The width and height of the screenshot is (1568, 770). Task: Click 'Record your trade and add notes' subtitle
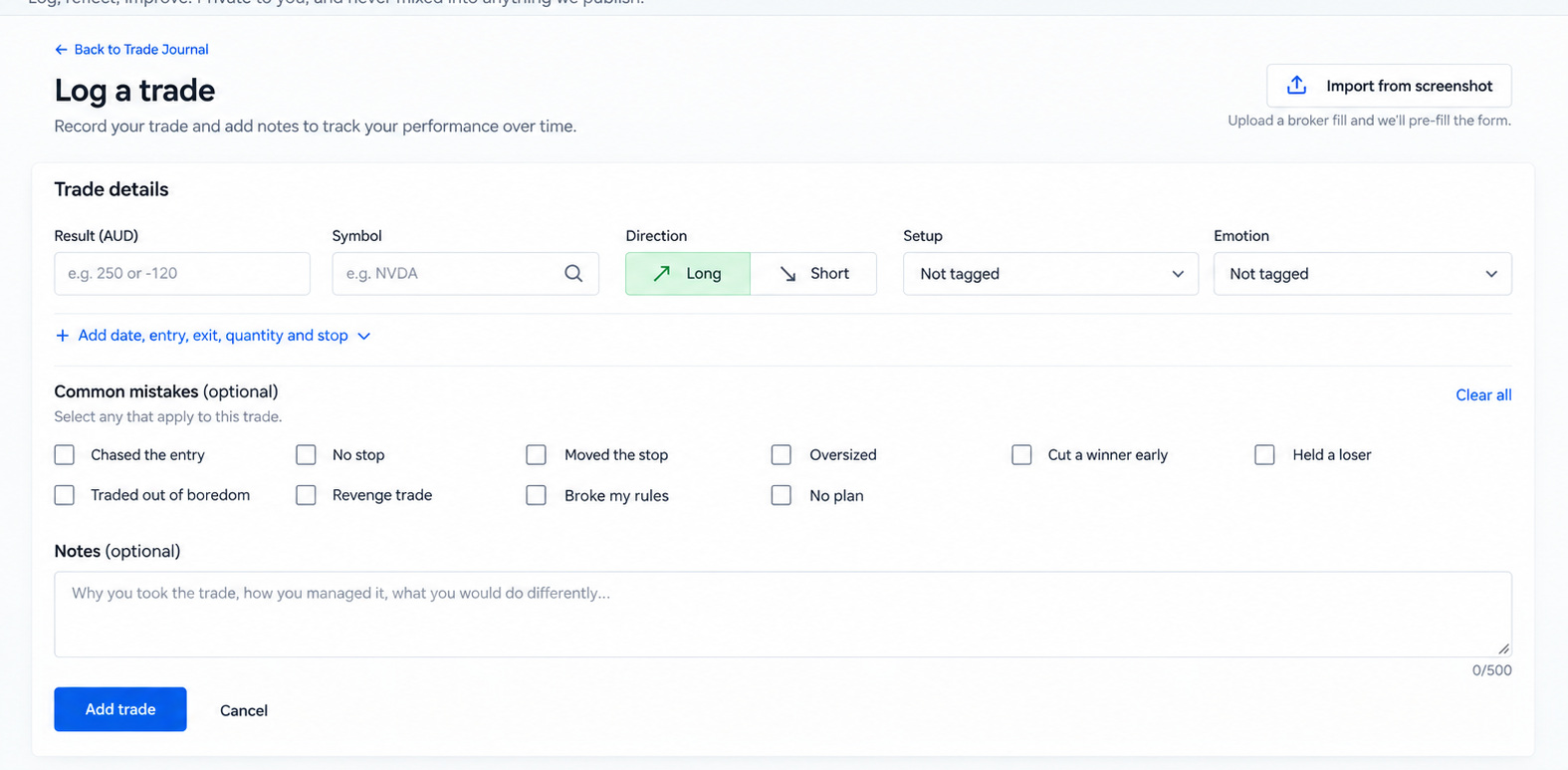pos(316,127)
